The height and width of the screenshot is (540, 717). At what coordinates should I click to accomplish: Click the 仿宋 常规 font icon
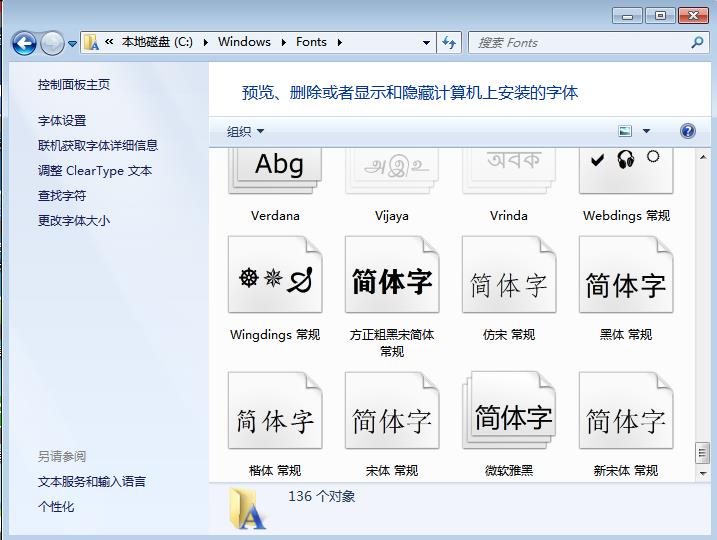509,277
